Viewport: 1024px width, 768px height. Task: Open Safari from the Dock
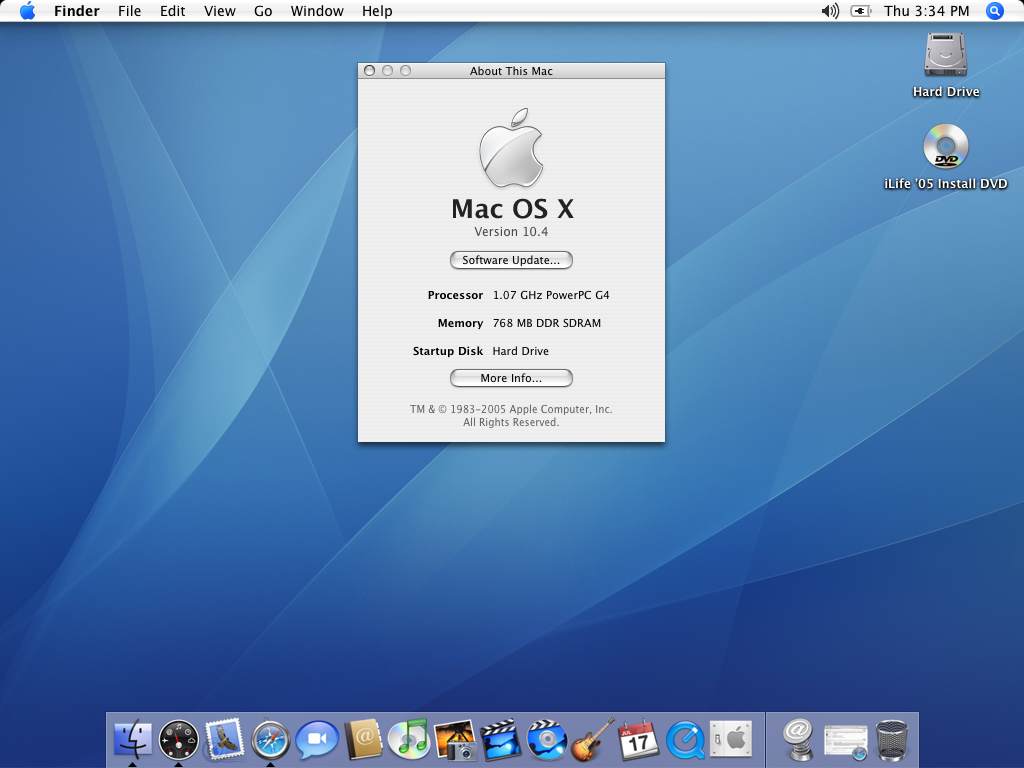coord(271,741)
